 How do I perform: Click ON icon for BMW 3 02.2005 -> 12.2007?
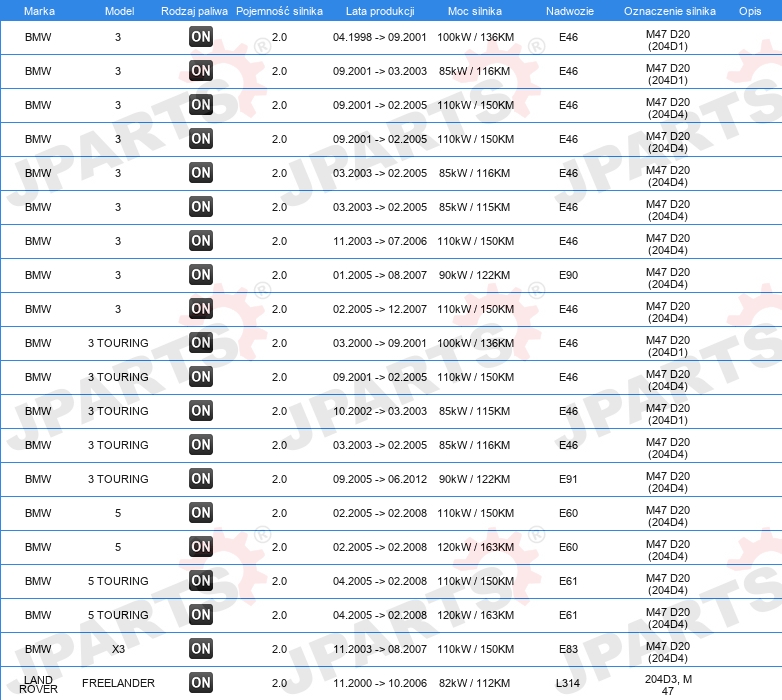pyautogui.click(x=201, y=309)
